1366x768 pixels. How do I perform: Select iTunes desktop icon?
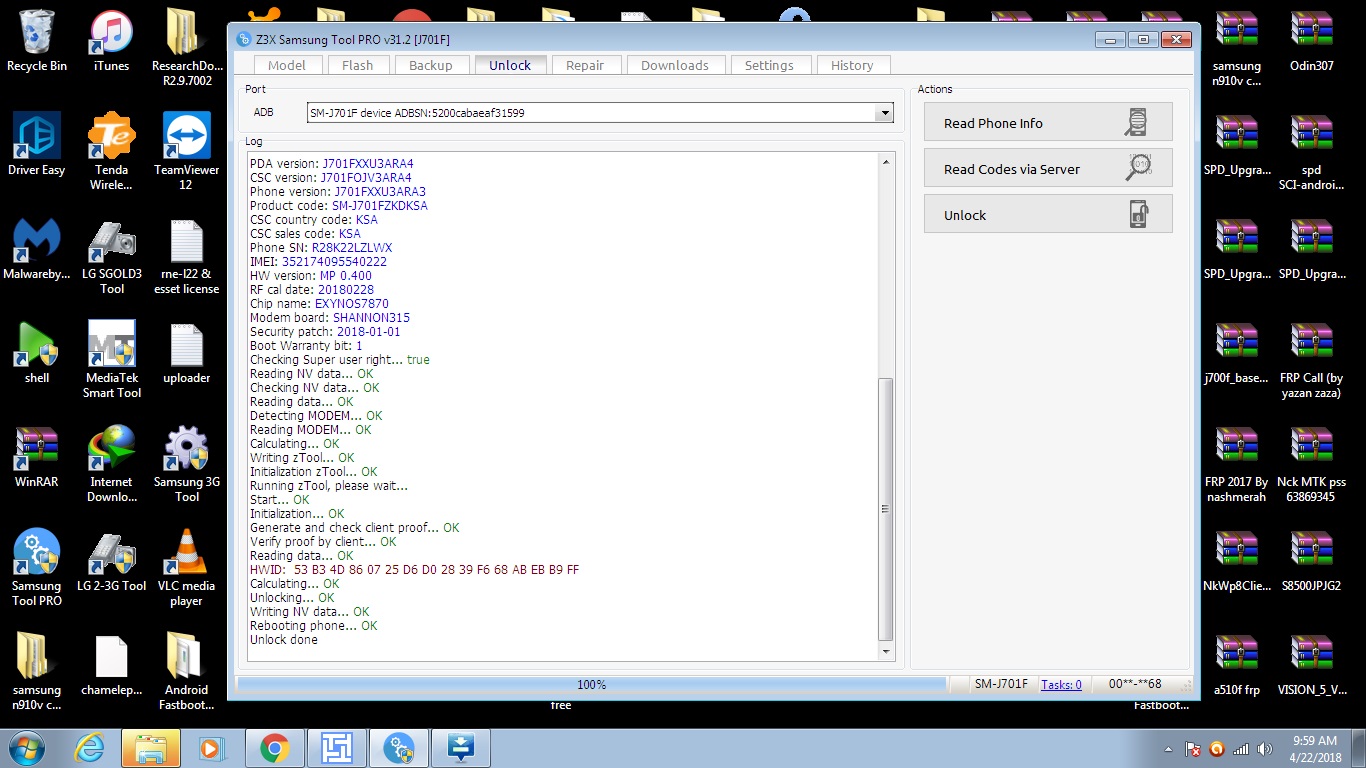[x=111, y=41]
